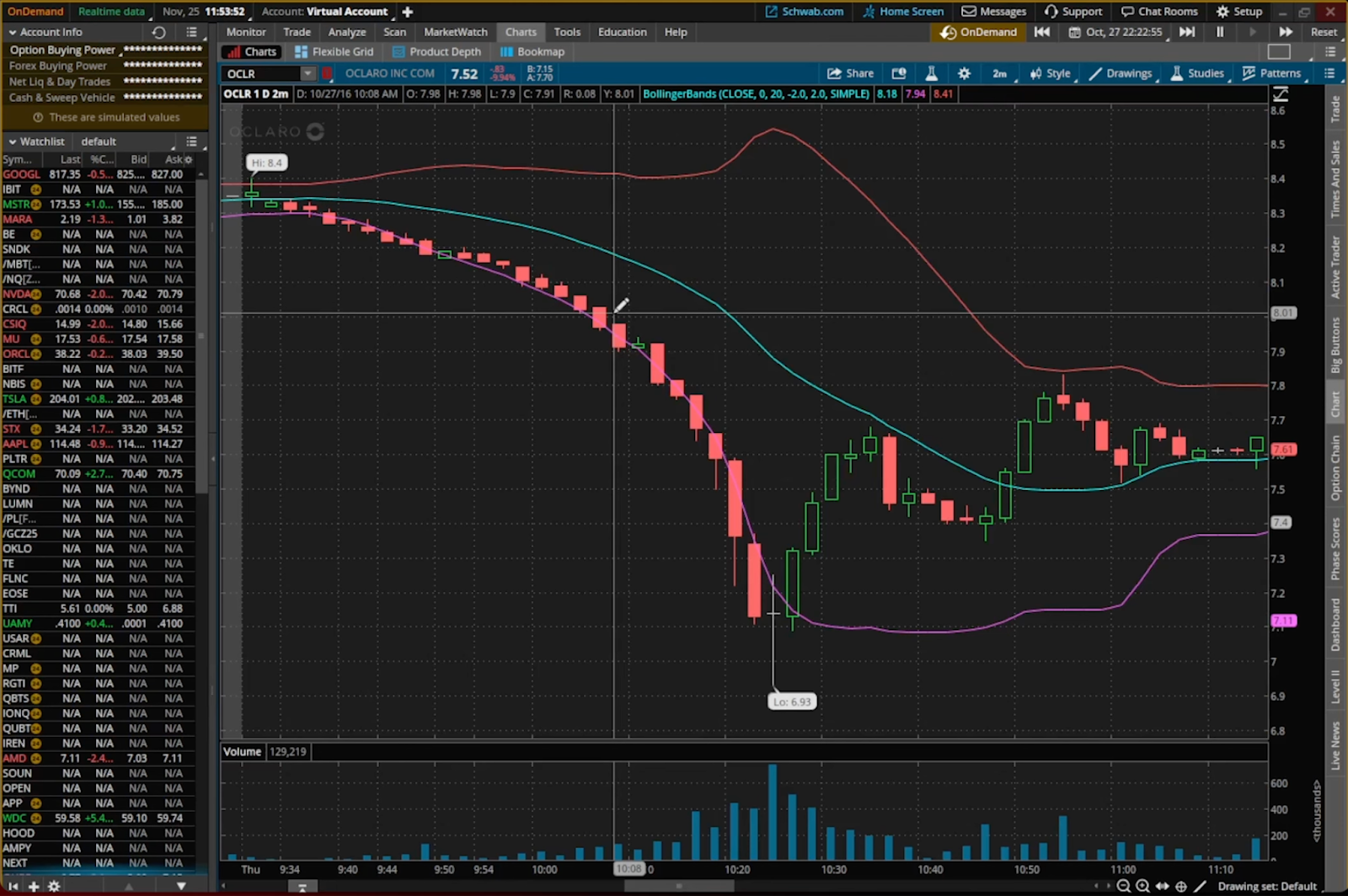Open the Style dropdown menu
This screenshot has height=896, width=1348.
tap(1050, 73)
